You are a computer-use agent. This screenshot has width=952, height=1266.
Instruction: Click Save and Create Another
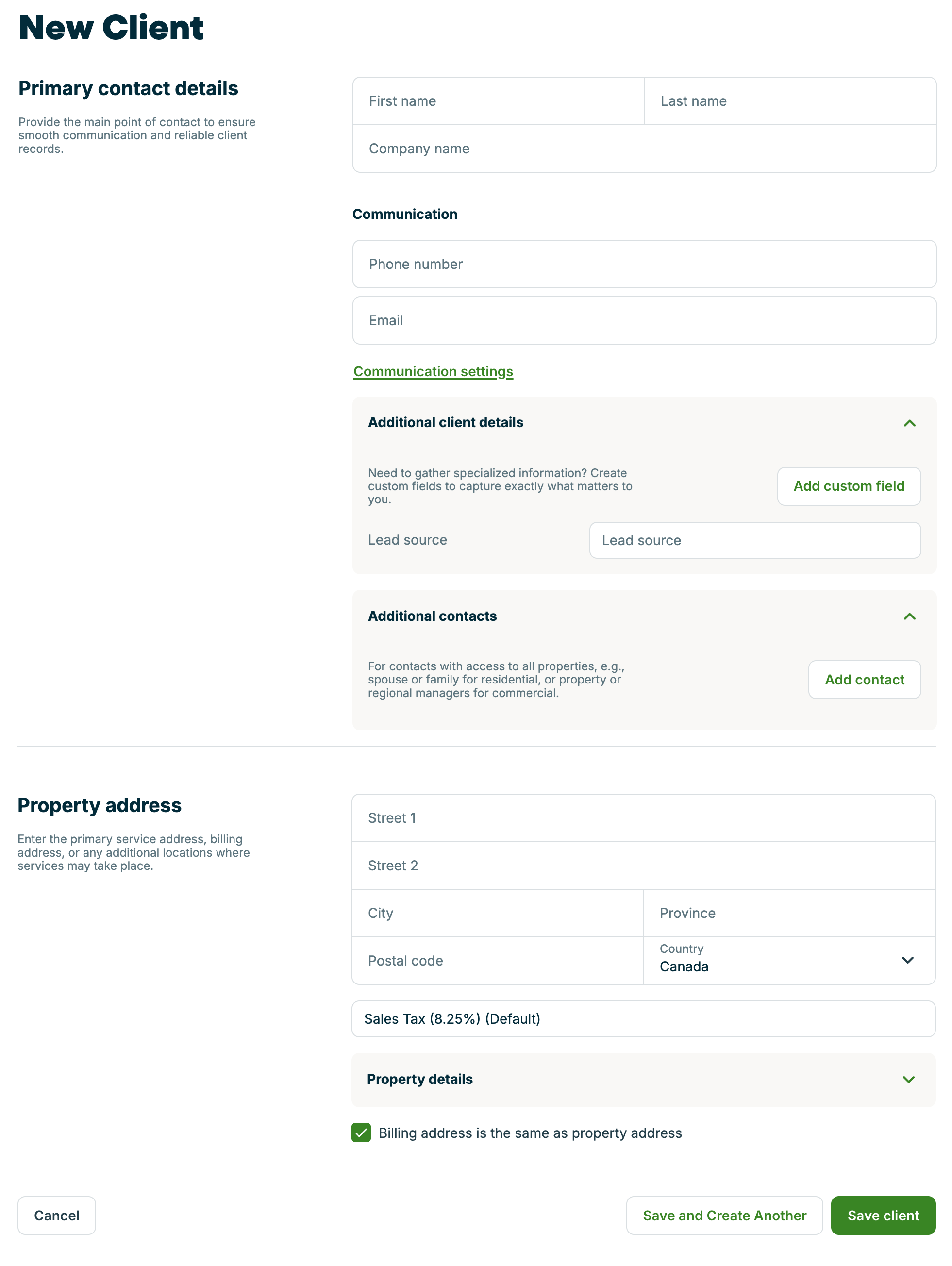724,1215
